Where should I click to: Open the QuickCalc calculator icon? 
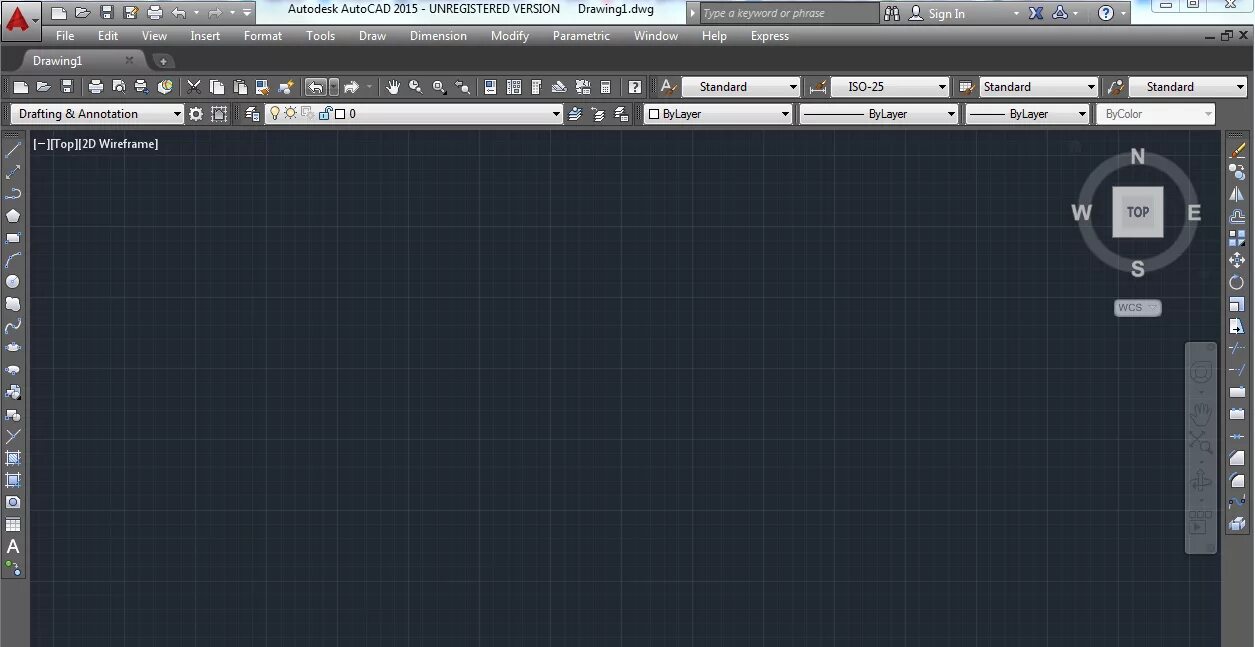tap(605, 87)
